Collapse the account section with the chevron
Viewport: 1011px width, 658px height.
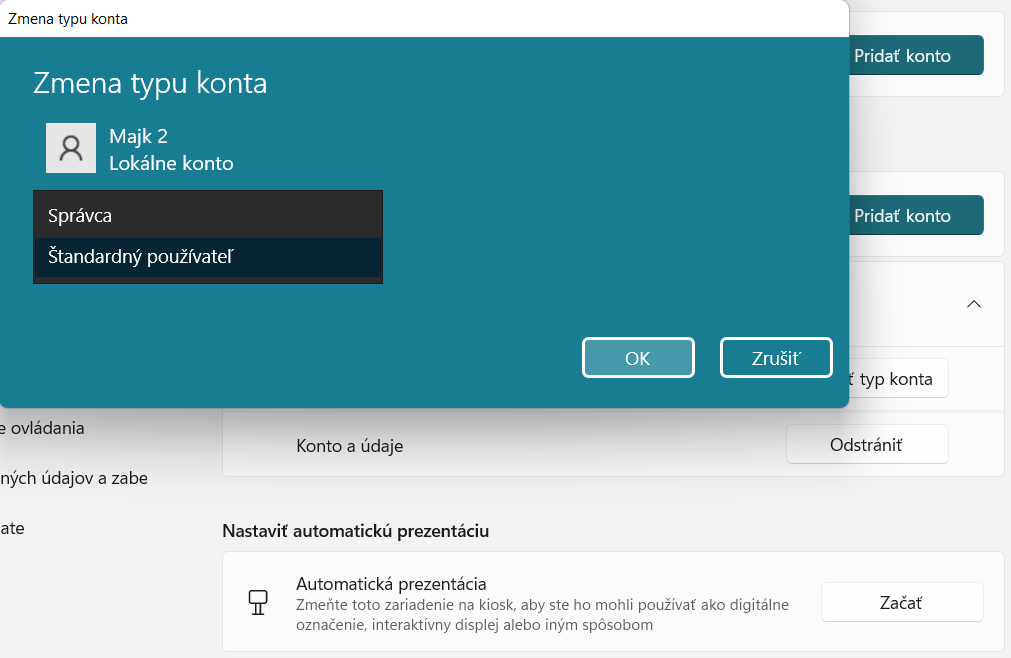point(973,304)
